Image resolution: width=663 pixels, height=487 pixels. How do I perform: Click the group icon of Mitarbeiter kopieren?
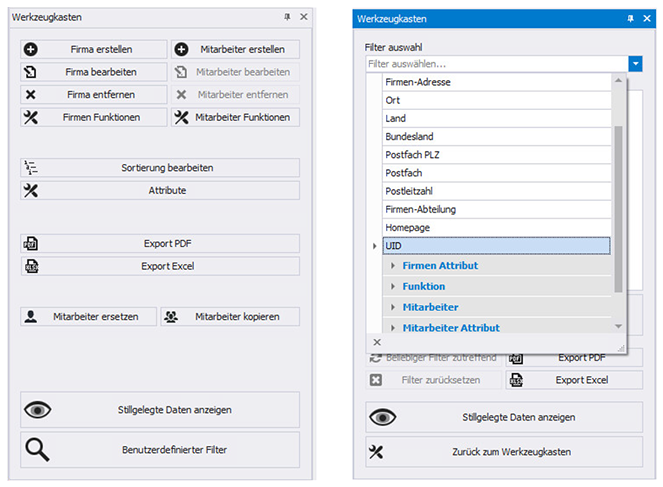click(x=171, y=317)
